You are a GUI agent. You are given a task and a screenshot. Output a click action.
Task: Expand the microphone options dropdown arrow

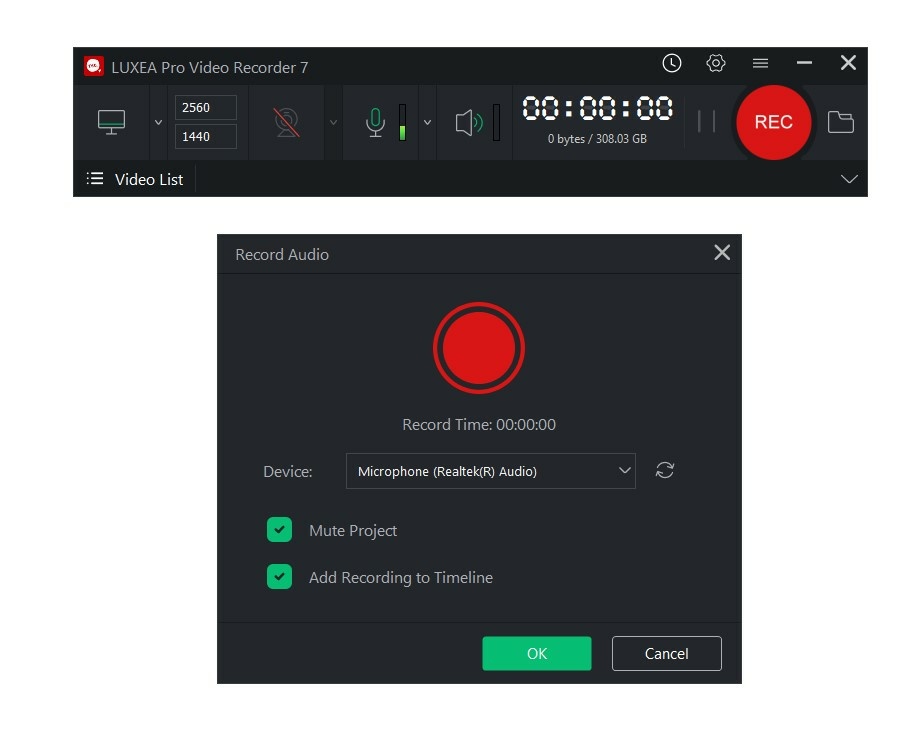click(x=428, y=122)
